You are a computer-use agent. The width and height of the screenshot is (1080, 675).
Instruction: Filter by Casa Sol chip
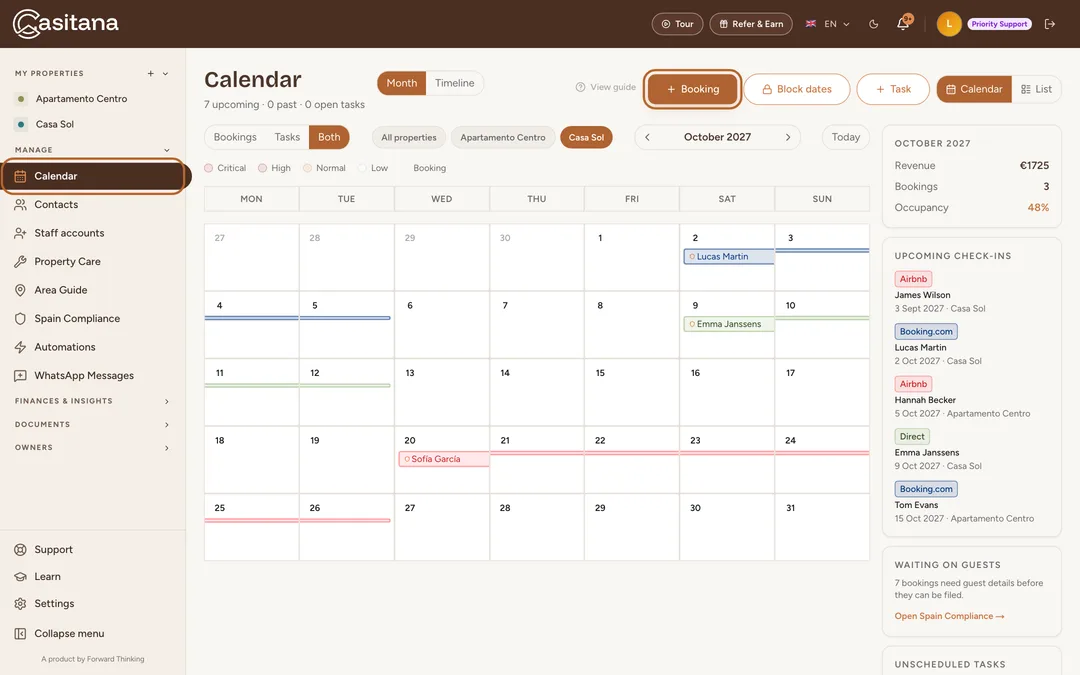586,138
